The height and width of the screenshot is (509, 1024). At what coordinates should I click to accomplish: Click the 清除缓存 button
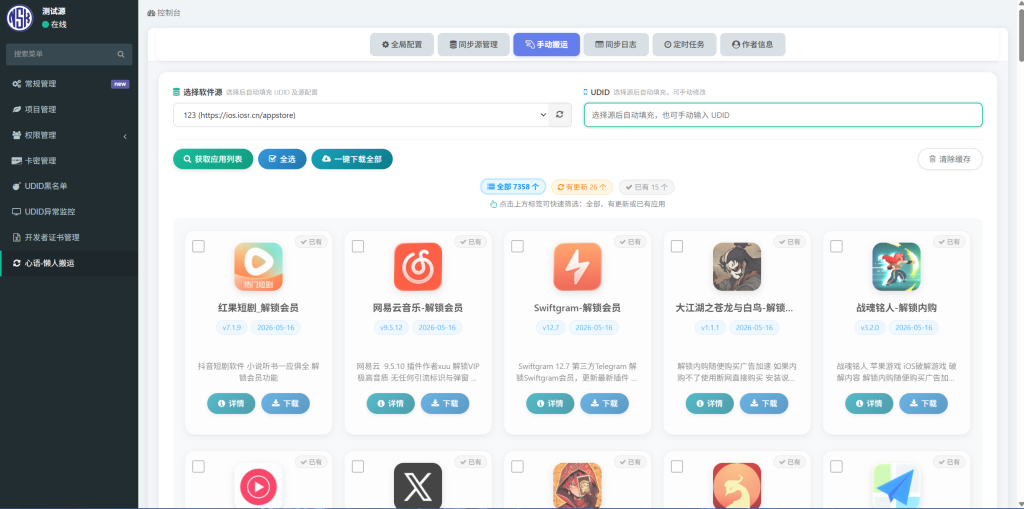950,159
